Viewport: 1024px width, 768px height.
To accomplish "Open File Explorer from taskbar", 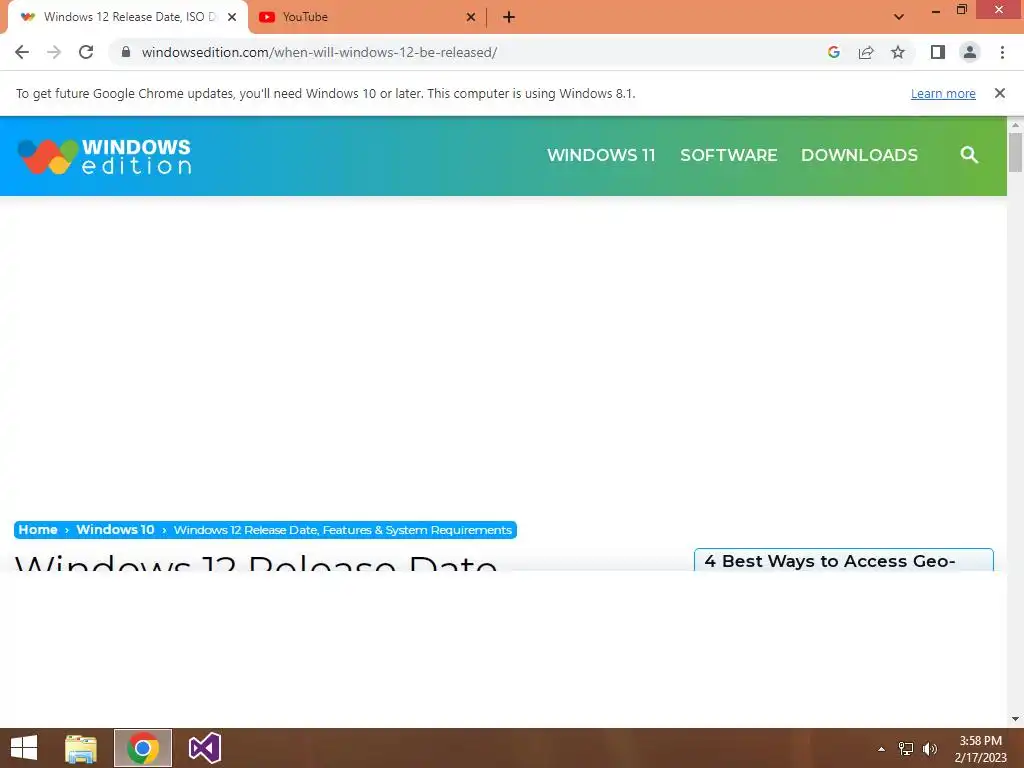I will point(81,748).
